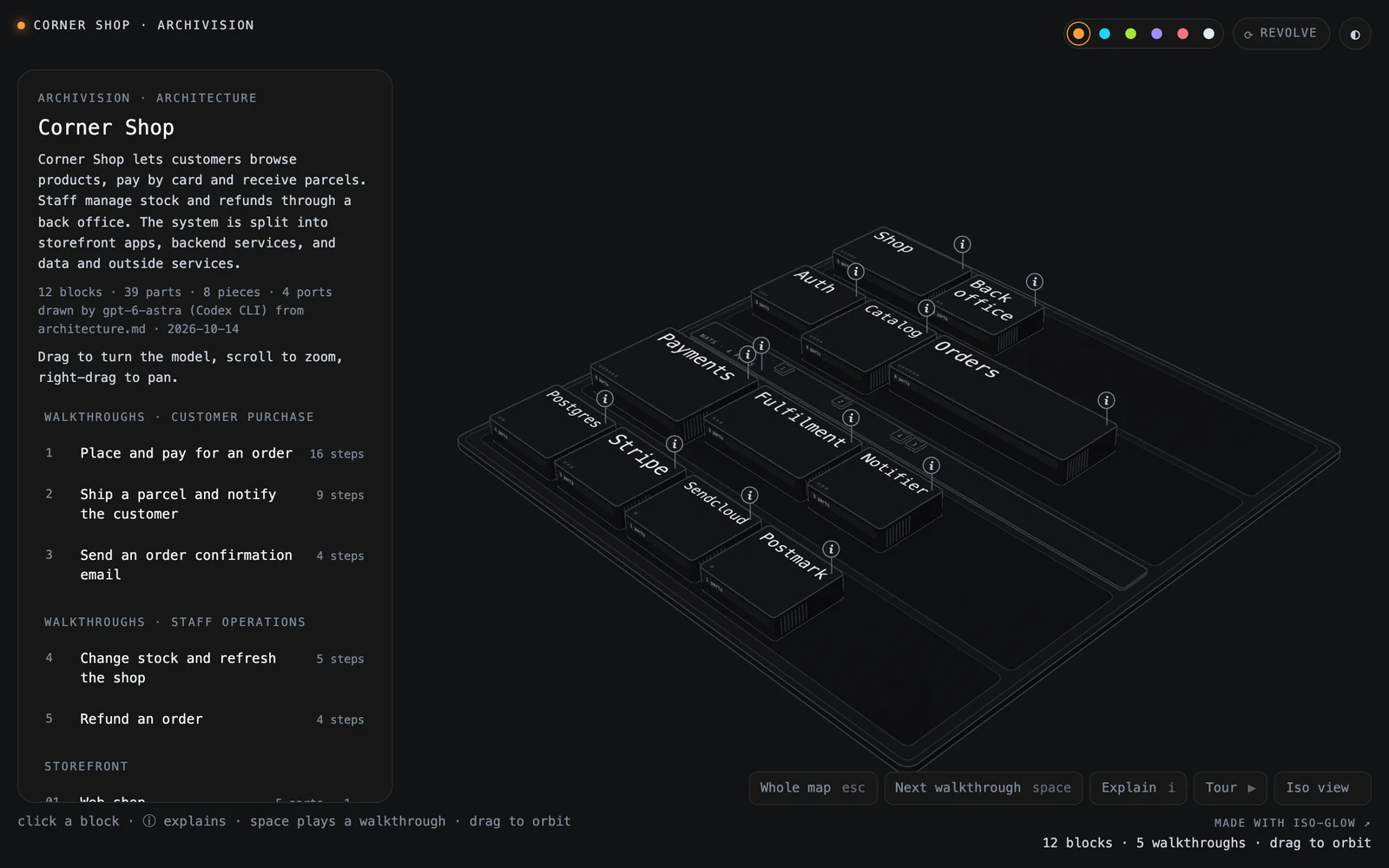Open the Made with Iso-Glow link
The width and height of the screenshot is (1389, 868).
point(1292,823)
